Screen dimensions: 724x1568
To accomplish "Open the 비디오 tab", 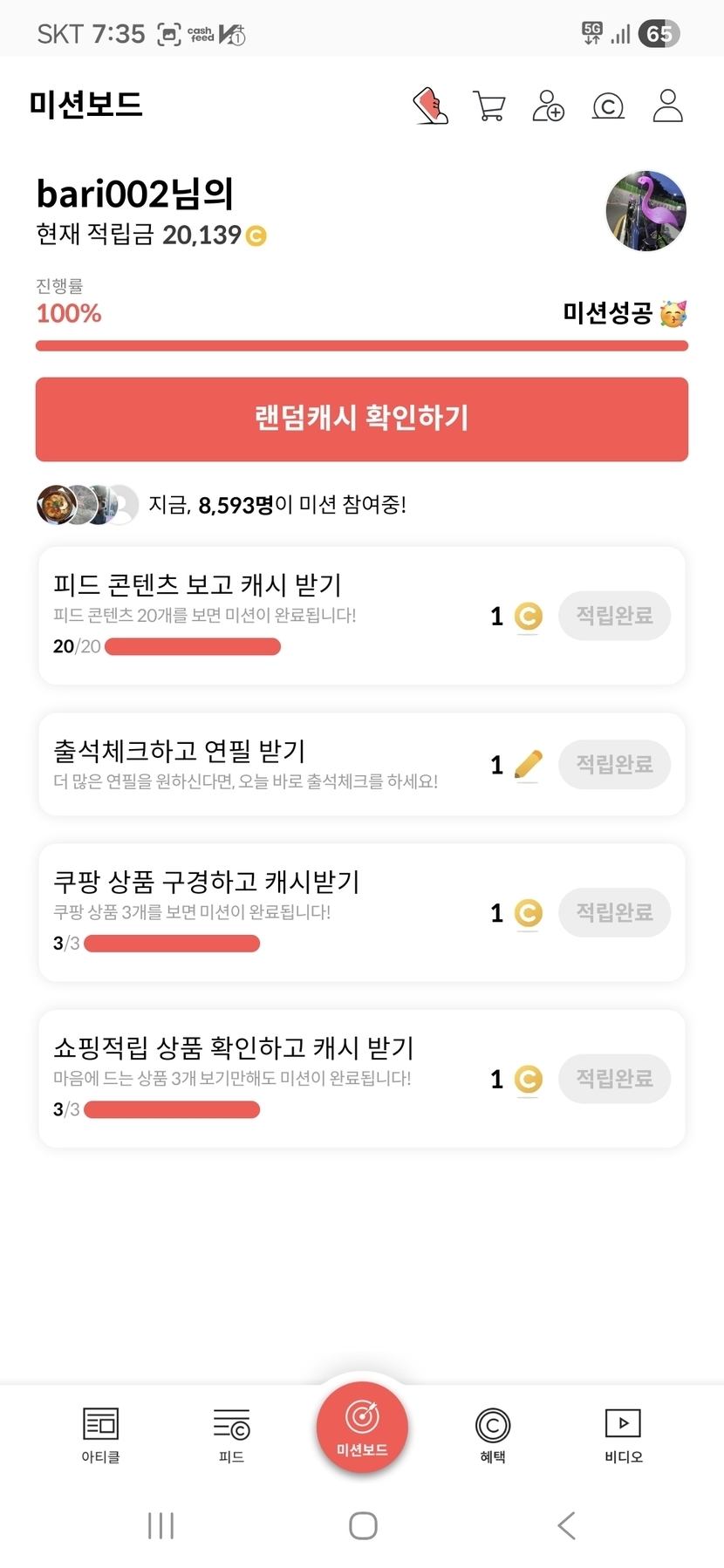I will pos(623,1434).
